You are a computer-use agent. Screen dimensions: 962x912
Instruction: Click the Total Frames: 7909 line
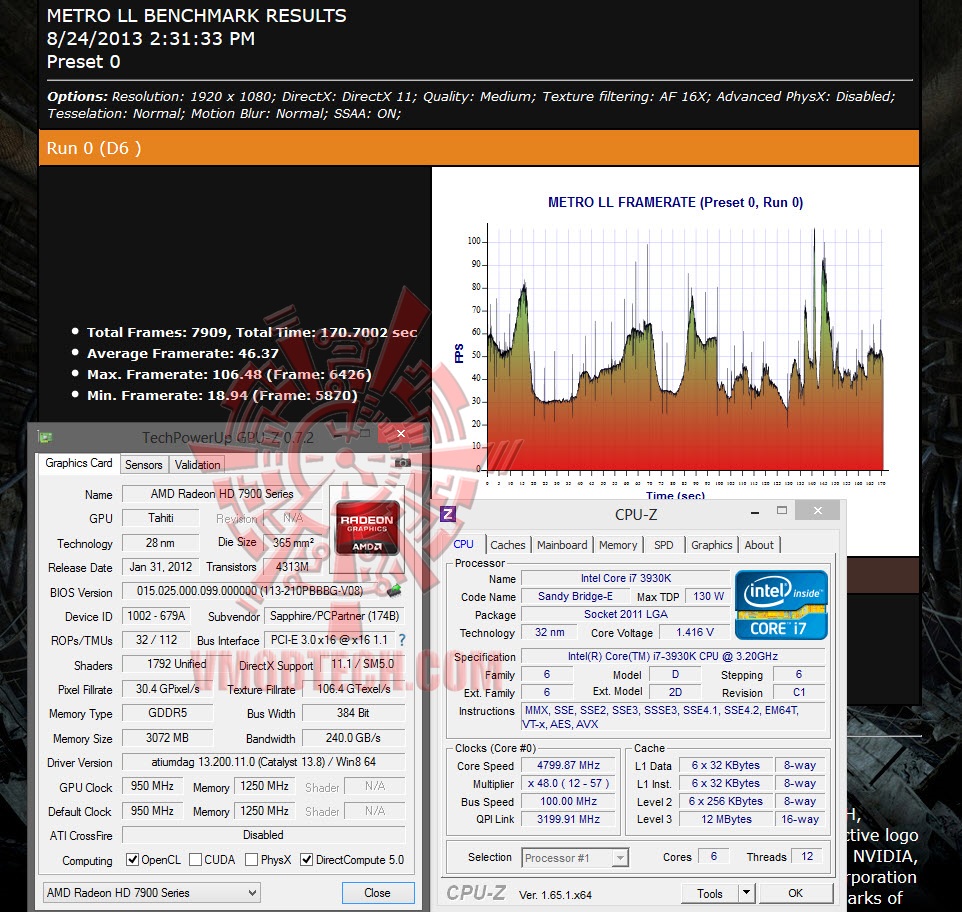[252, 332]
